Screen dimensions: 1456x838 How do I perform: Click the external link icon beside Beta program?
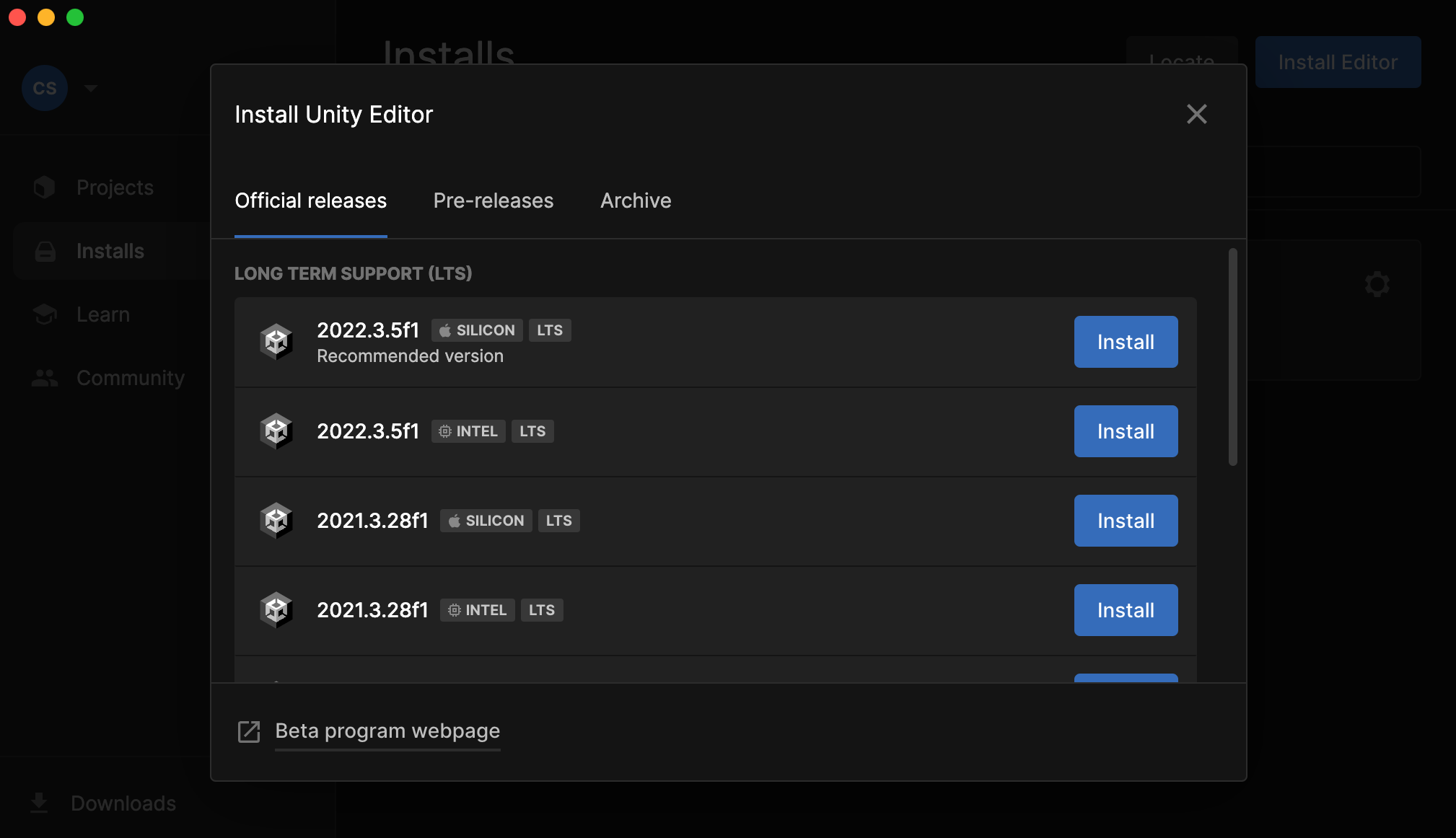(x=249, y=731)
